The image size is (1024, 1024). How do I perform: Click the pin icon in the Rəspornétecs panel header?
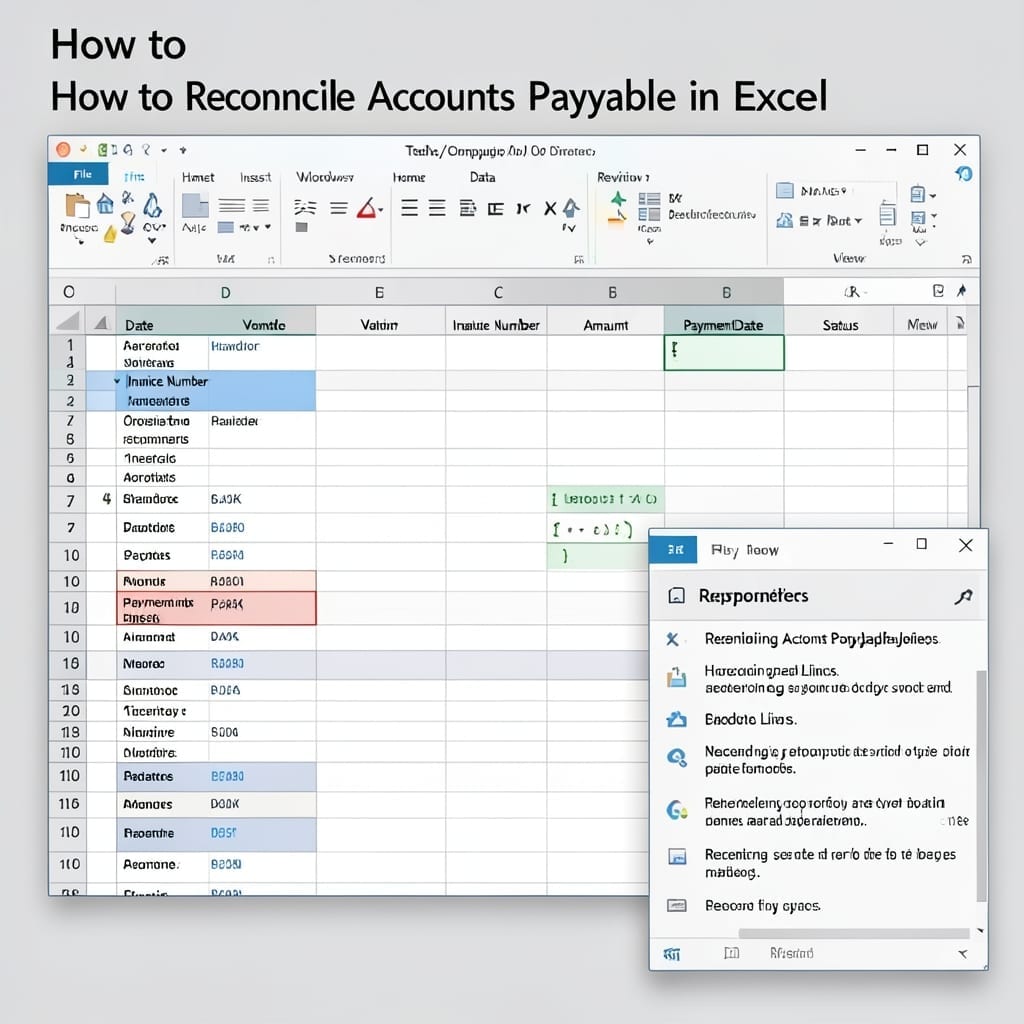[963, 596]
